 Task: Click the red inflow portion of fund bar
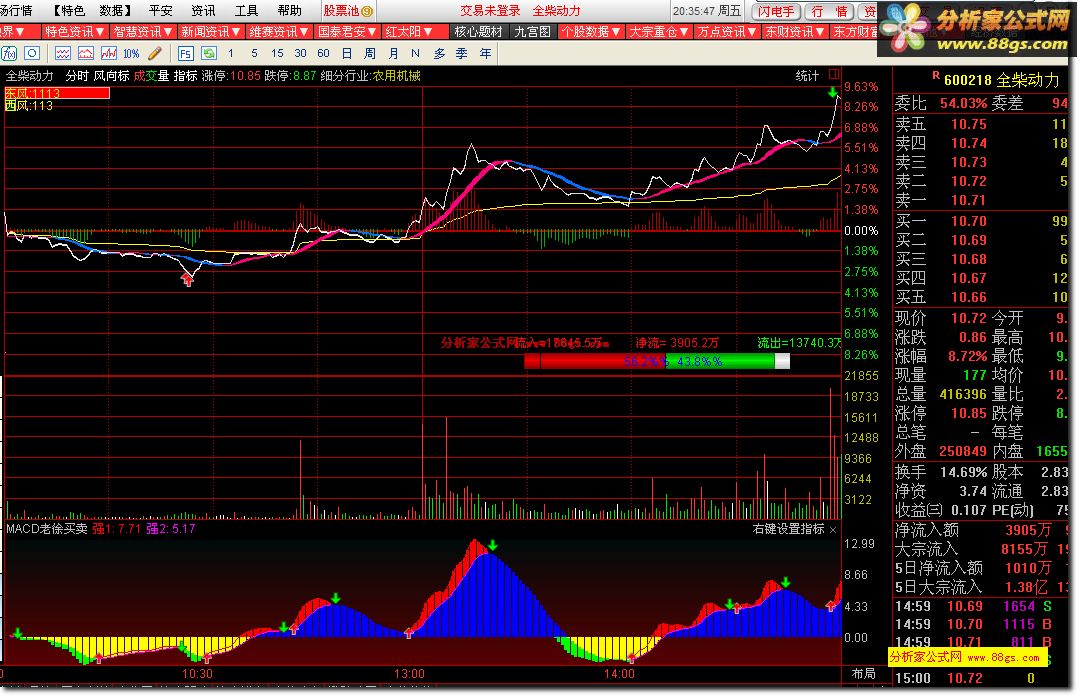[595, 361]
